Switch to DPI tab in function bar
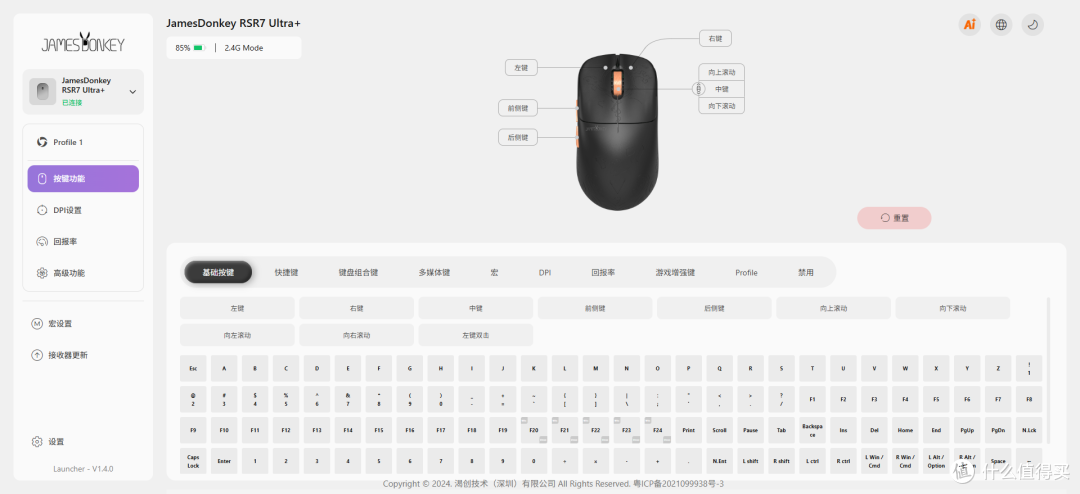Screen dimensions: 1080x494 click(545, 273)
